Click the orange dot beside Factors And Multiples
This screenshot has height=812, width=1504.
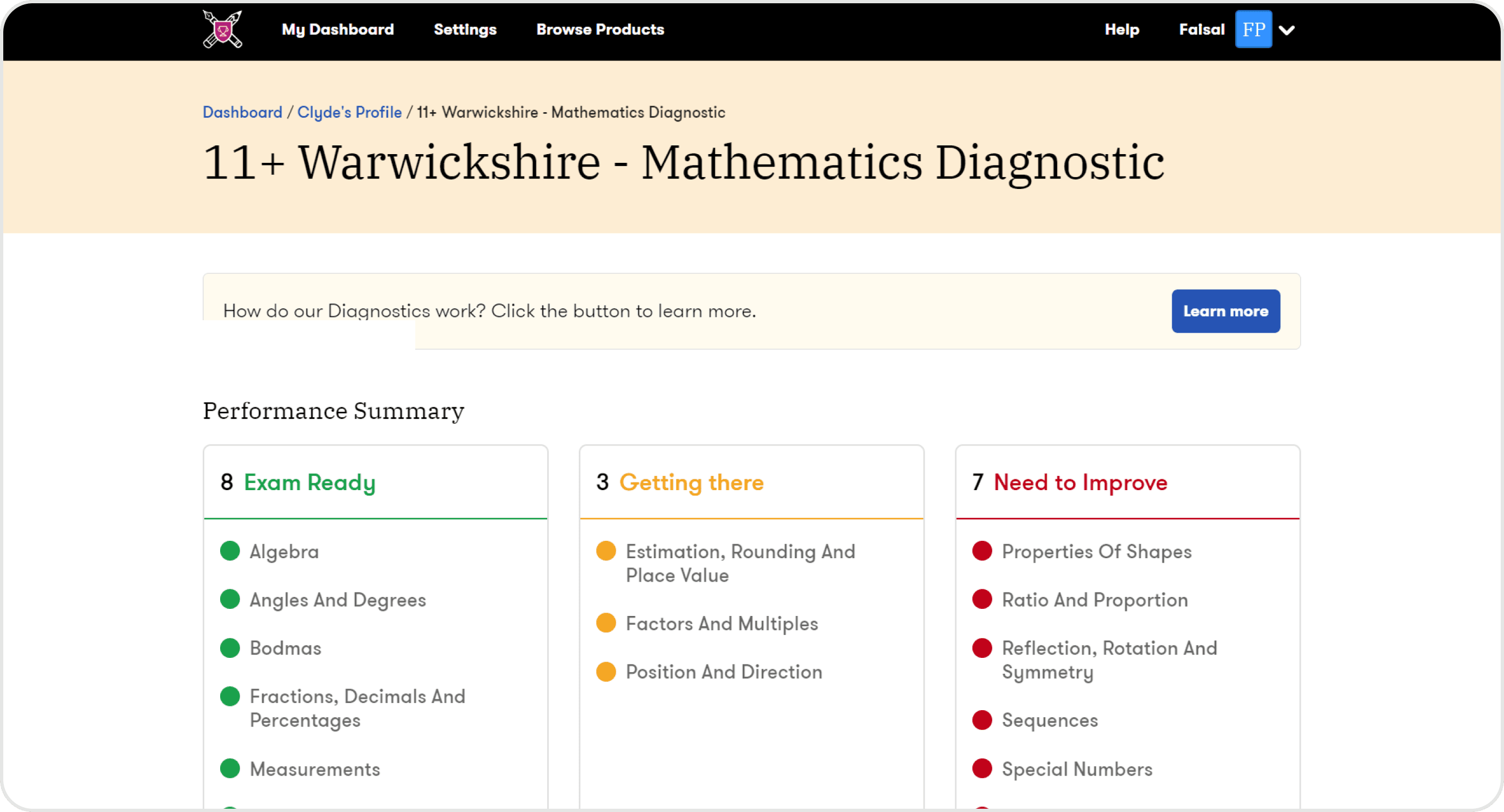click(x=606, y=622)
